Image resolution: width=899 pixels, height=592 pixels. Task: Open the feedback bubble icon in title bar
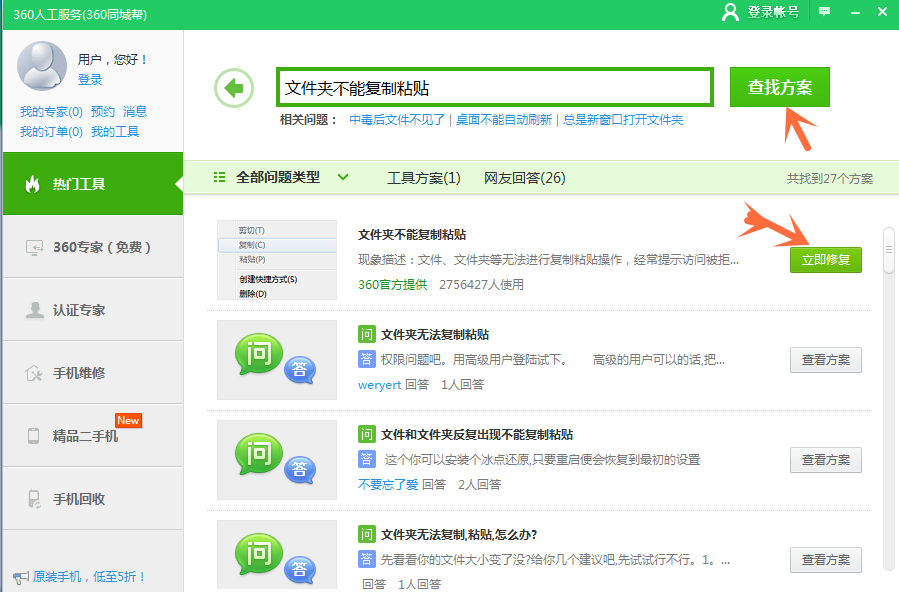pyautogui.click(x=822, y=12)
